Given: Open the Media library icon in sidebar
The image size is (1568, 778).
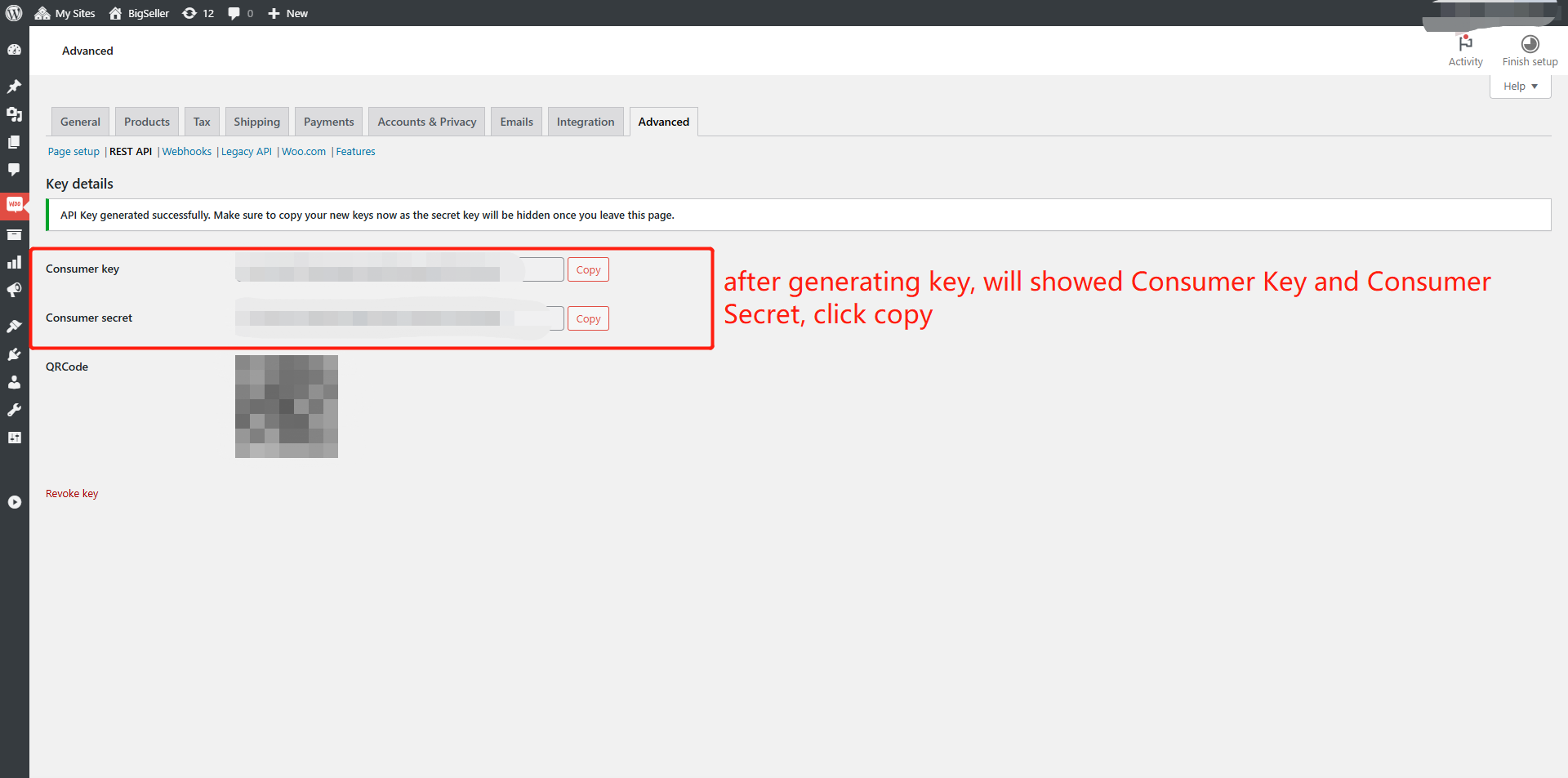Looking at the screenshot, I should [14, 114].
